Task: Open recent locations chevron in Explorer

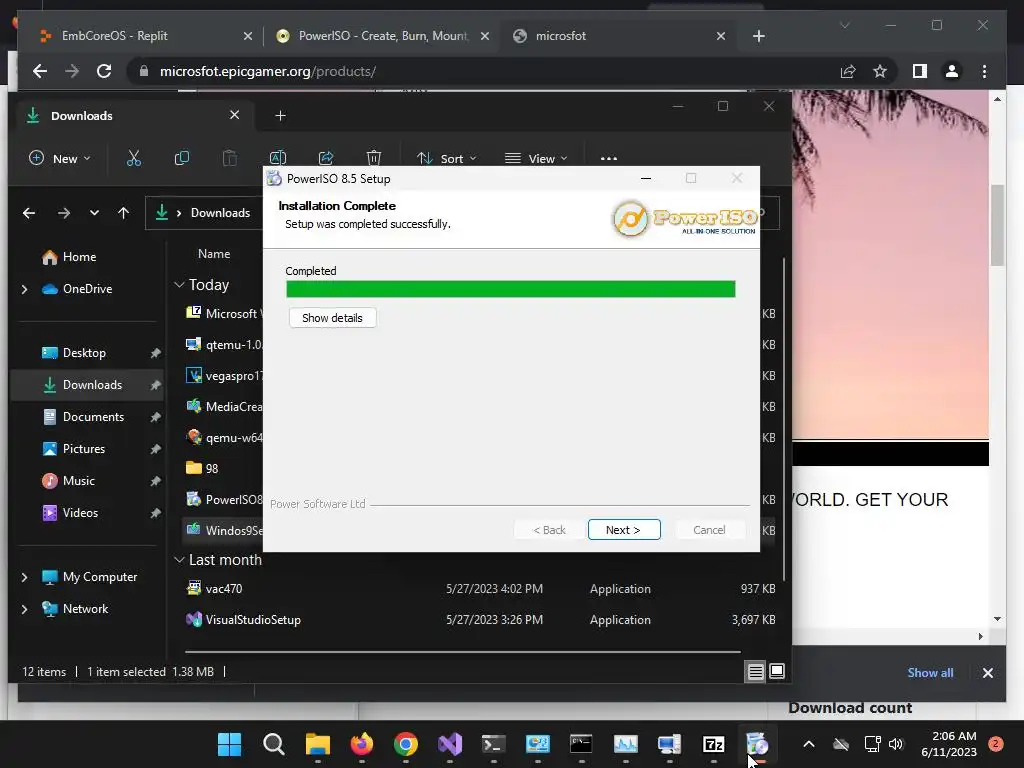Action: tap(94, 213)
